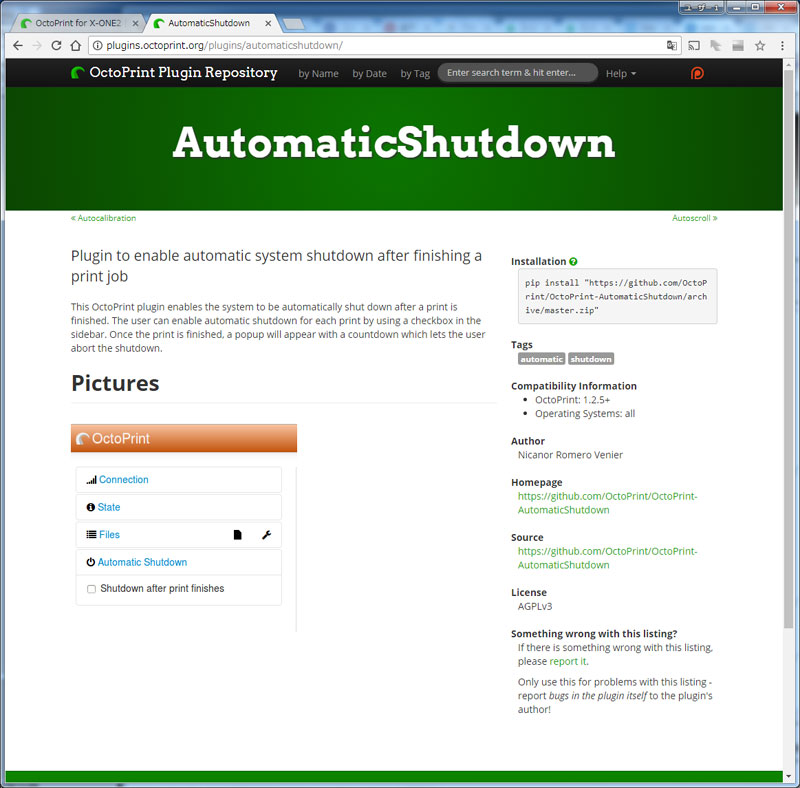Viewport: 800px width, 788px height.
Task: Open a new browser tab
Action: point(293,23)
